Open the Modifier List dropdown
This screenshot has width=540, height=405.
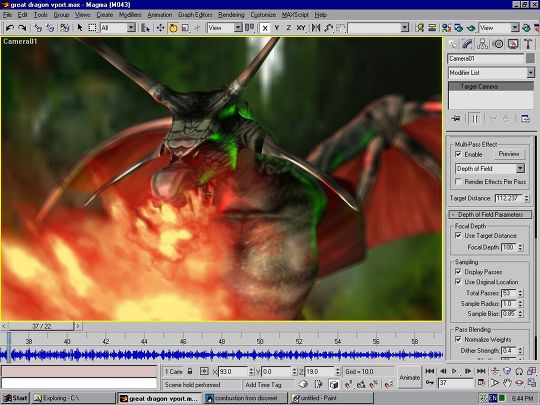pyautogui.click(x=530, y=73)
